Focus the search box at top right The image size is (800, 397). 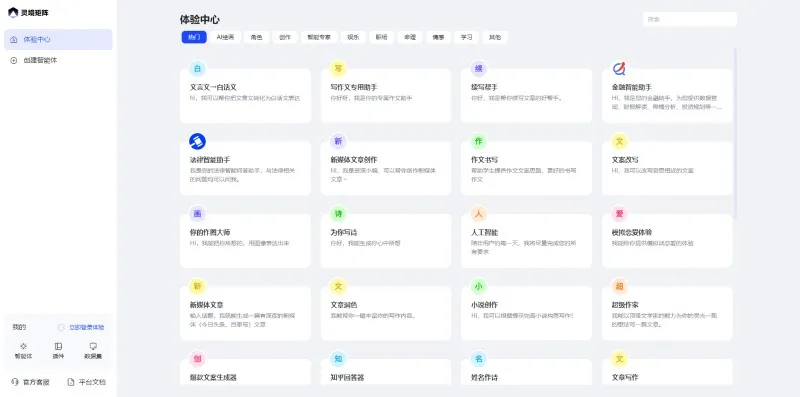tap(690, 19)
